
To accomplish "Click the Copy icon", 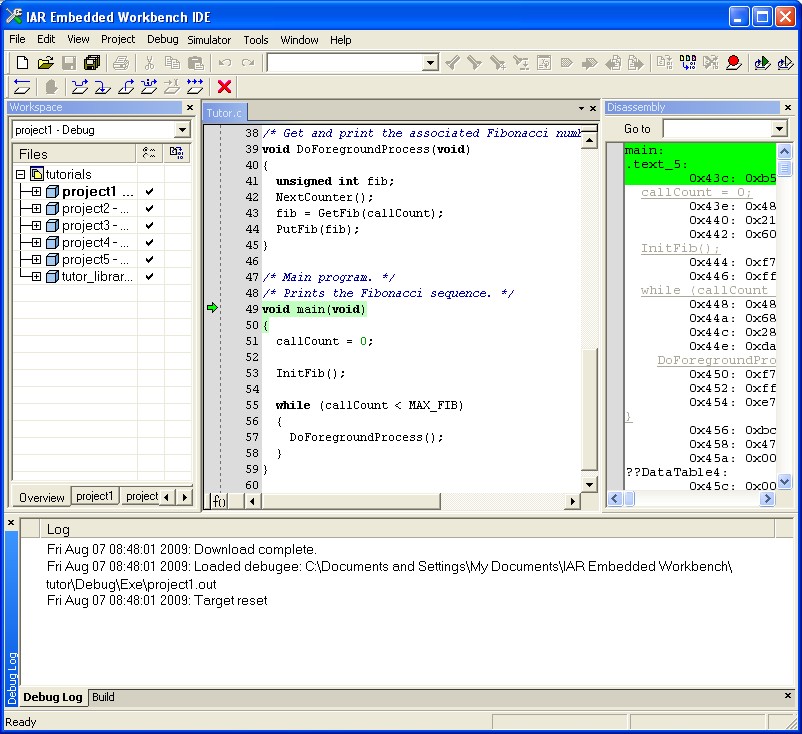I will [172, 63].
